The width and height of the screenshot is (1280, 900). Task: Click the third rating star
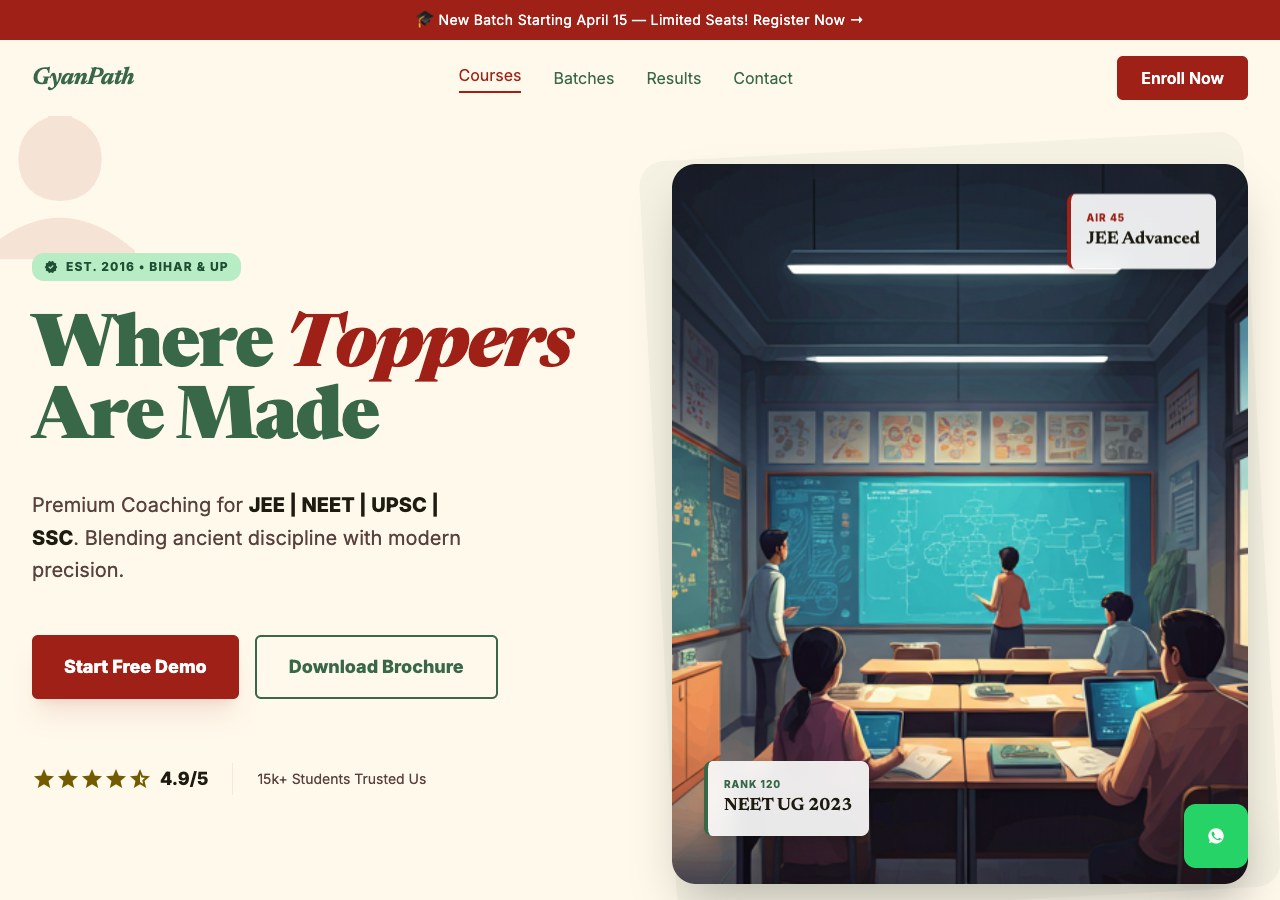[x=92, y=779]
